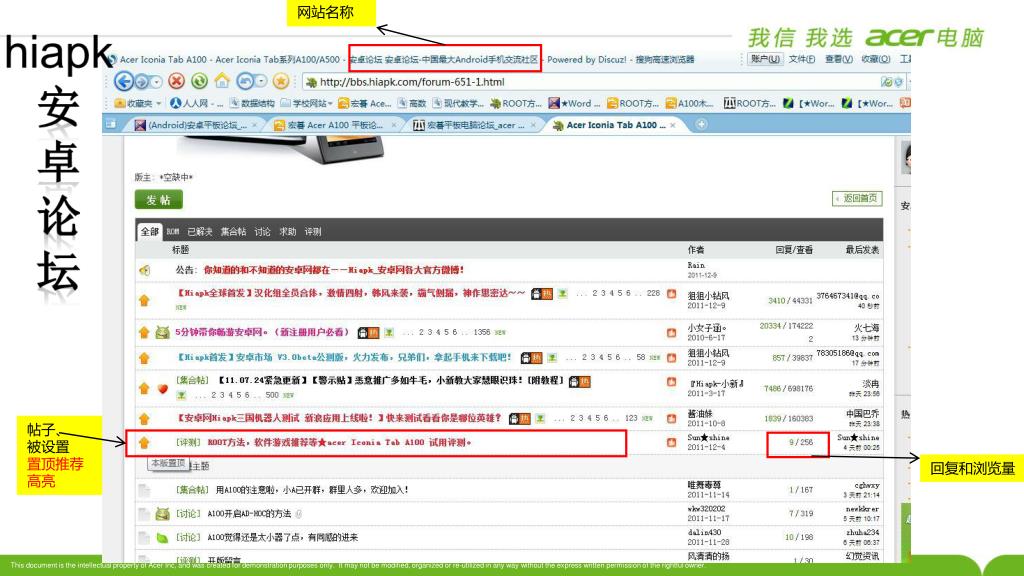Open the 文件(F) menu

[801, 59]
